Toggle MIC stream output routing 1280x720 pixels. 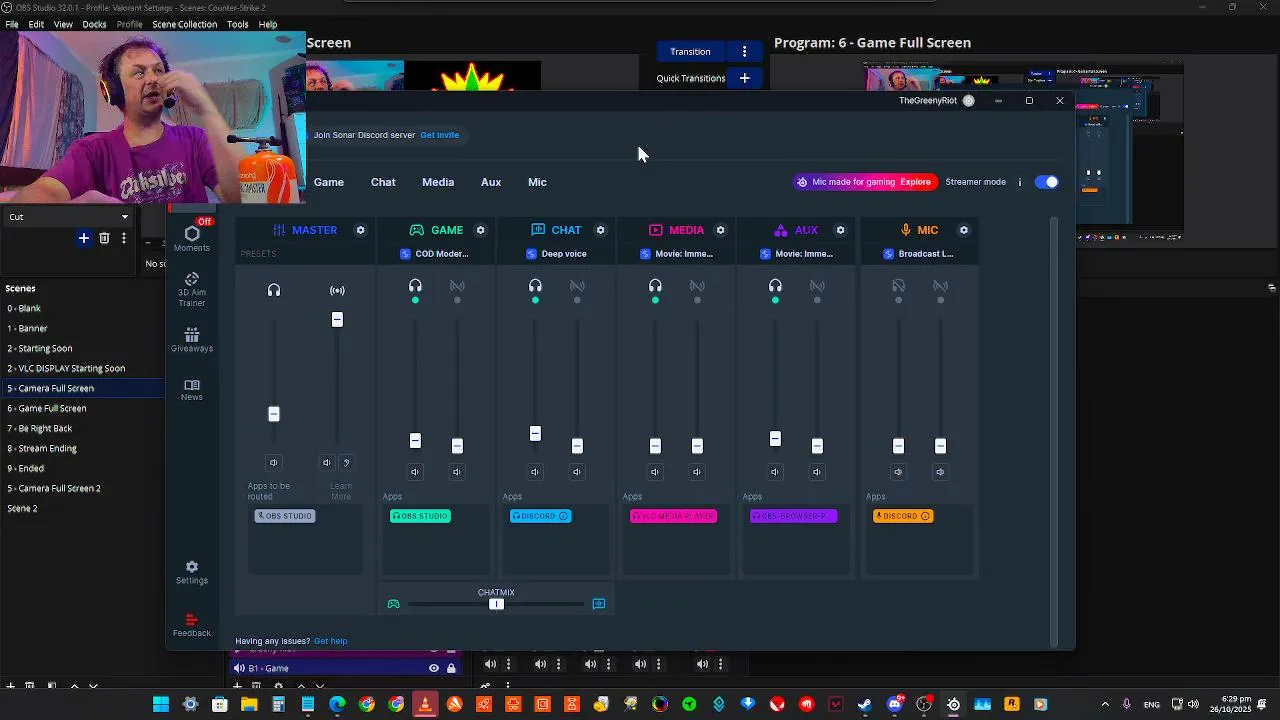(940, 287)
